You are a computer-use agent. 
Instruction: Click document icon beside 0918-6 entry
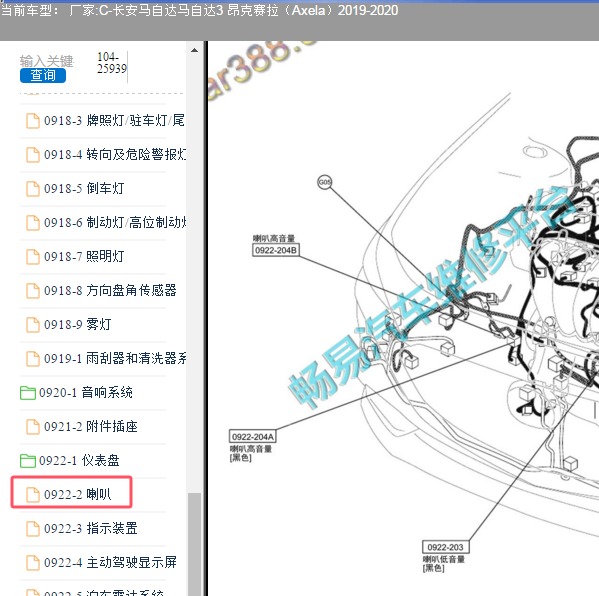[32, 223]
